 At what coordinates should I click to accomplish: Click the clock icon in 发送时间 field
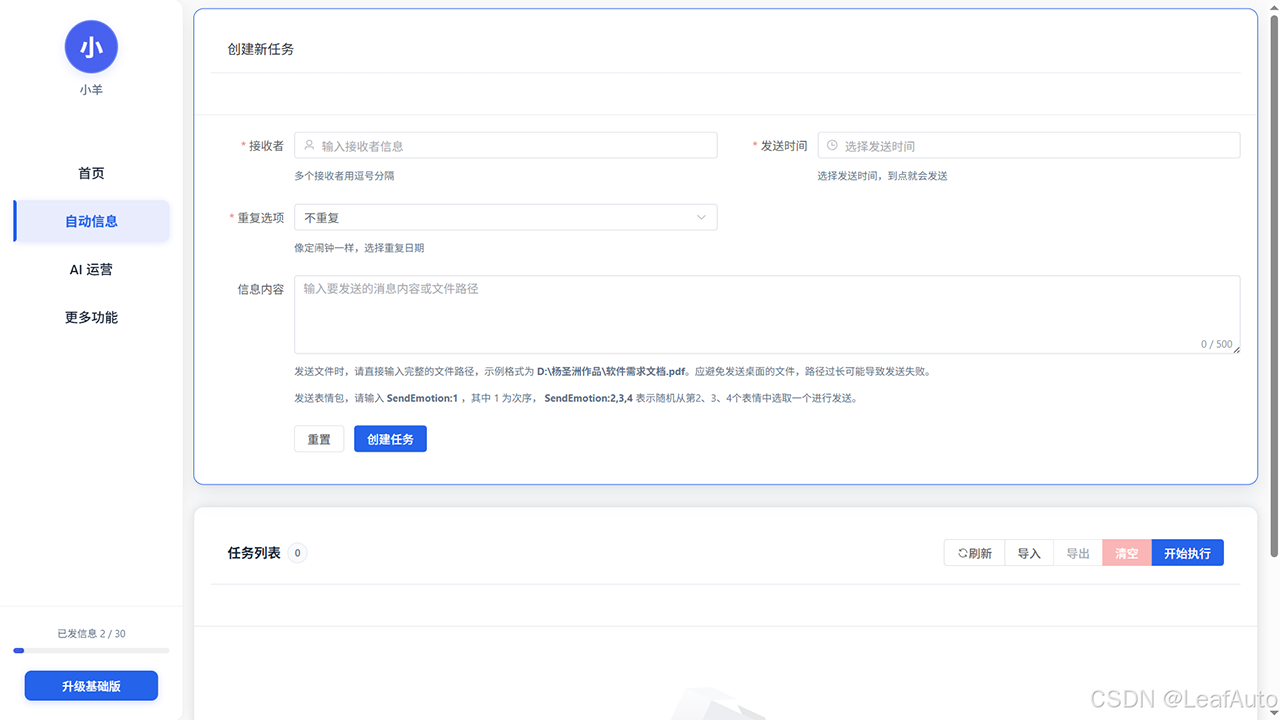[831, 145]
